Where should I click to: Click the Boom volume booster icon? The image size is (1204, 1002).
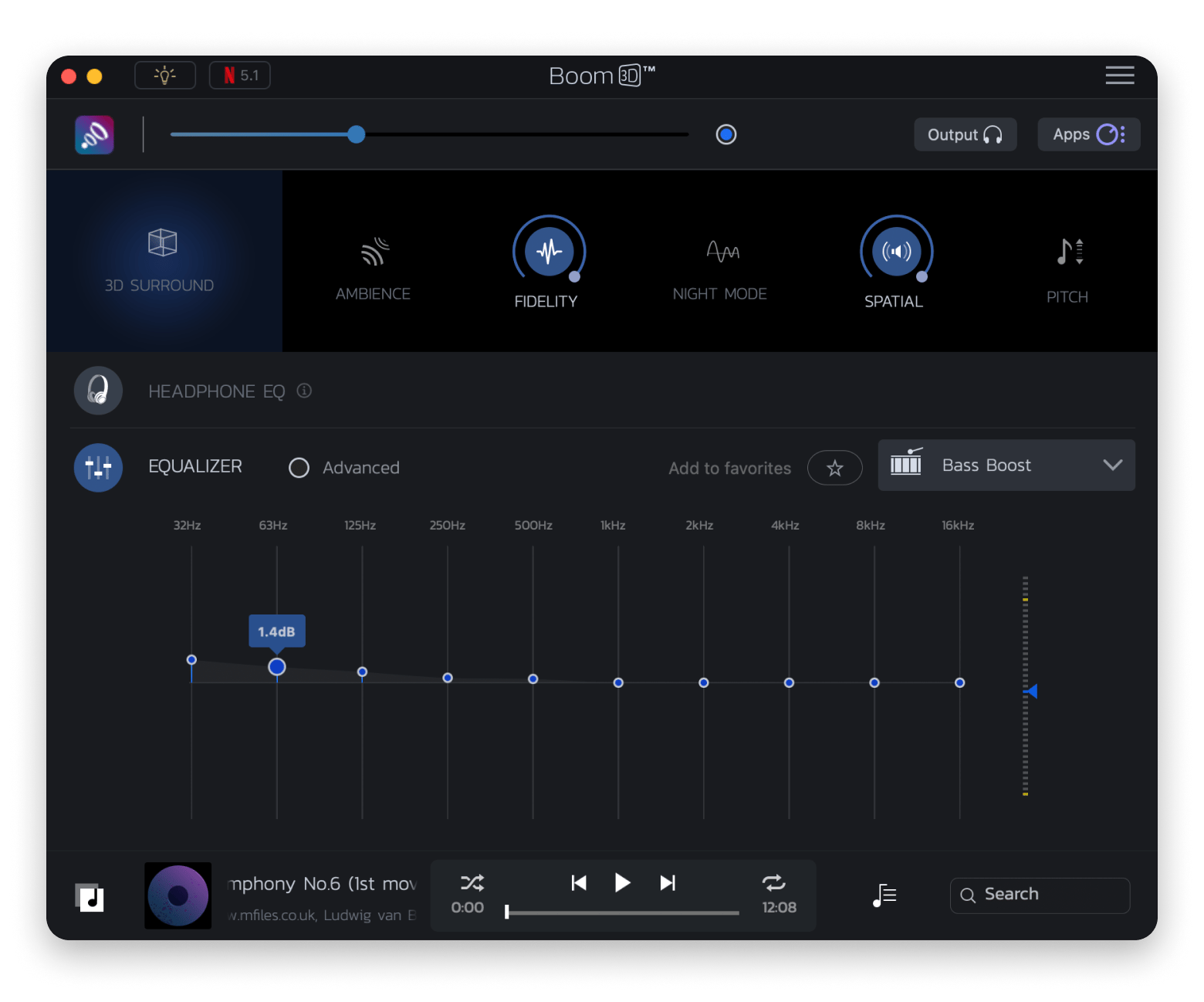pos(94,135)
